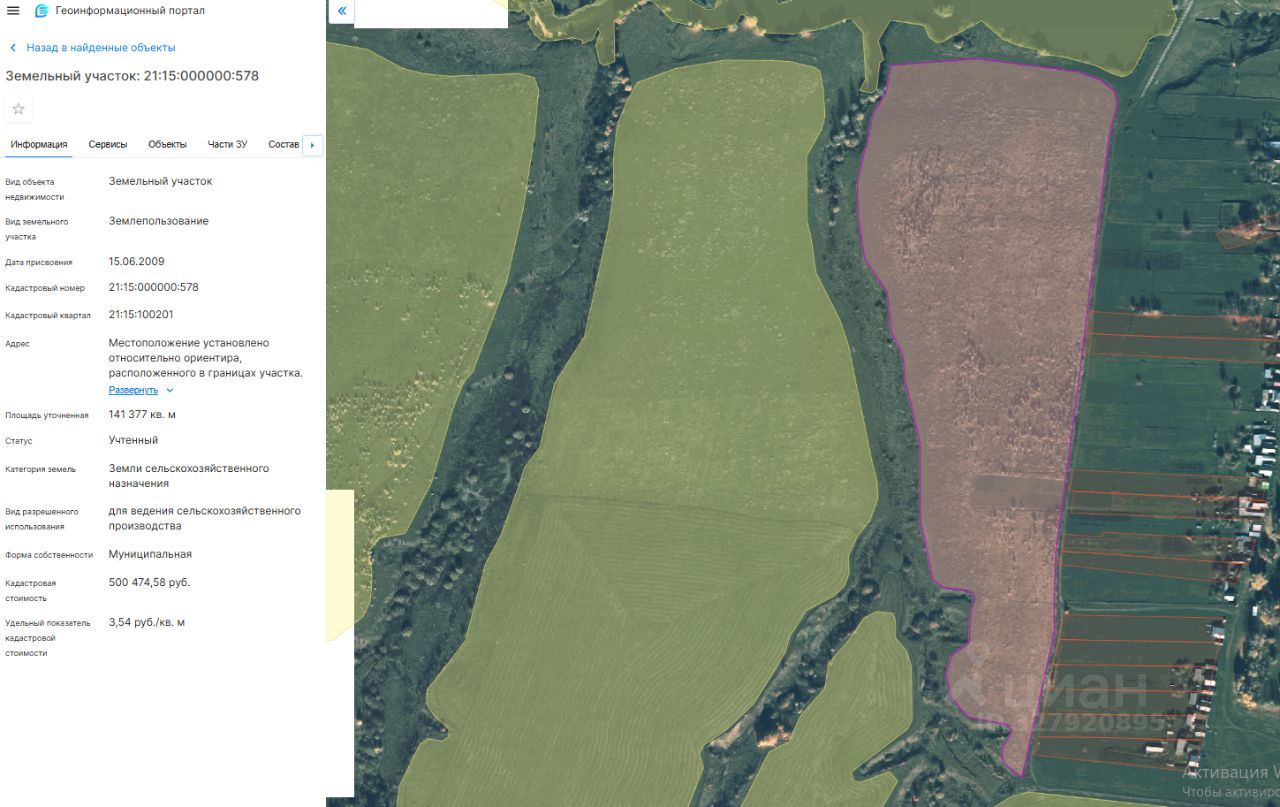Select the Кадастровый квартал label
This screenshot has height=807, width=1280.
click(48, 315)
